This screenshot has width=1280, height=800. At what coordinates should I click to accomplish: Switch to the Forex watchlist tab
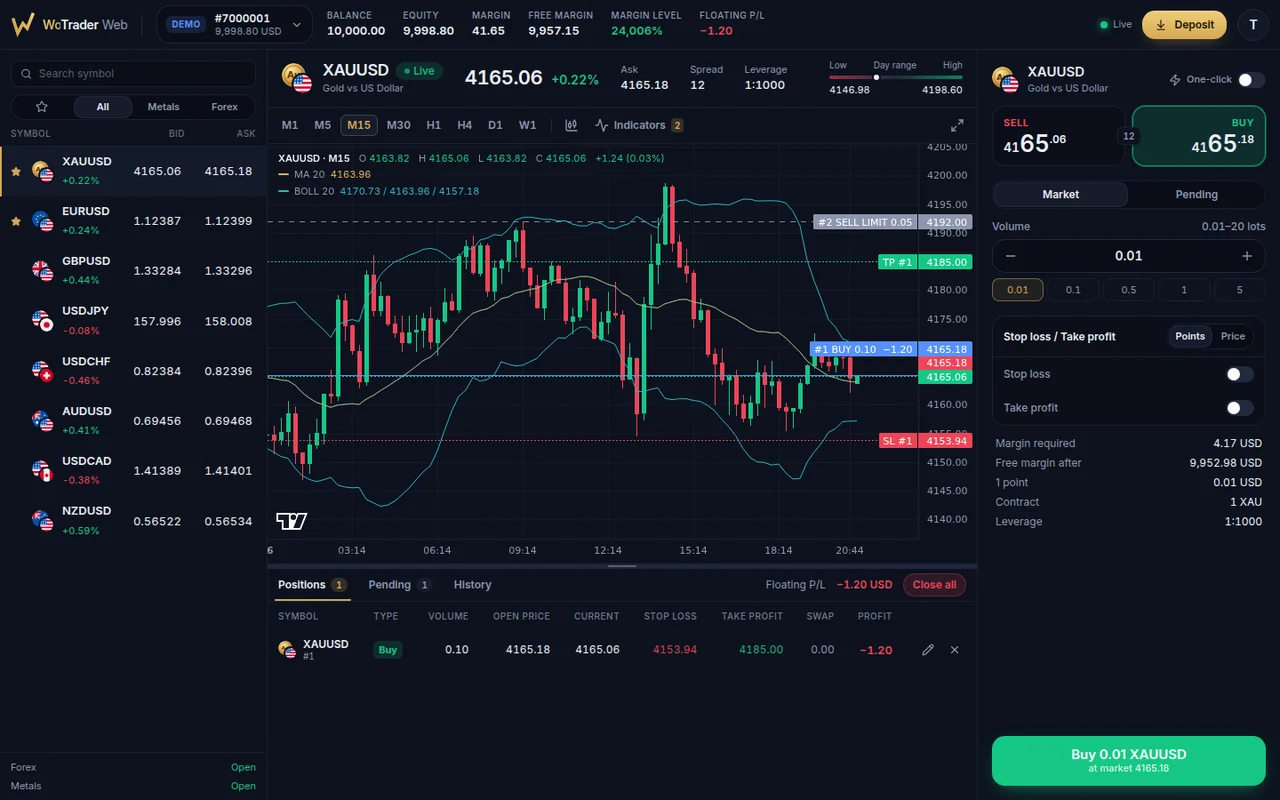coord(225,107)
